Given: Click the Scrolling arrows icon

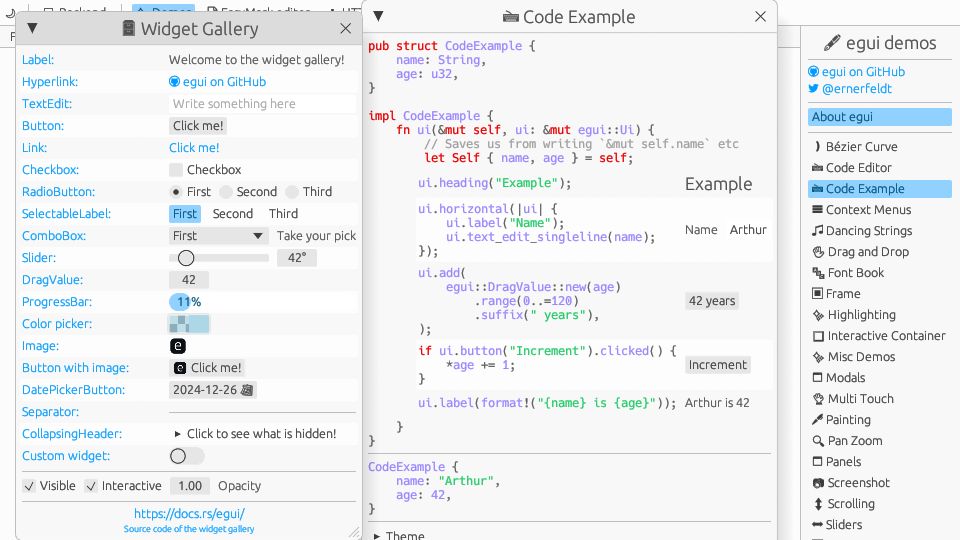Looking at the screenshot, I should (818, 504).
